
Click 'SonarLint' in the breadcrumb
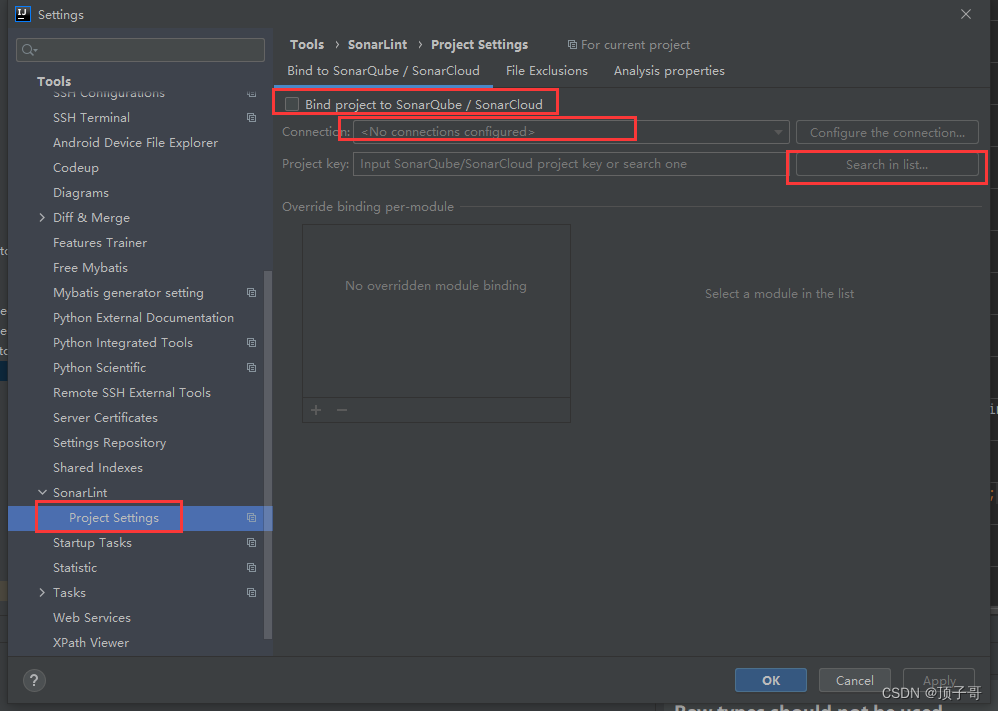[377, 45]
